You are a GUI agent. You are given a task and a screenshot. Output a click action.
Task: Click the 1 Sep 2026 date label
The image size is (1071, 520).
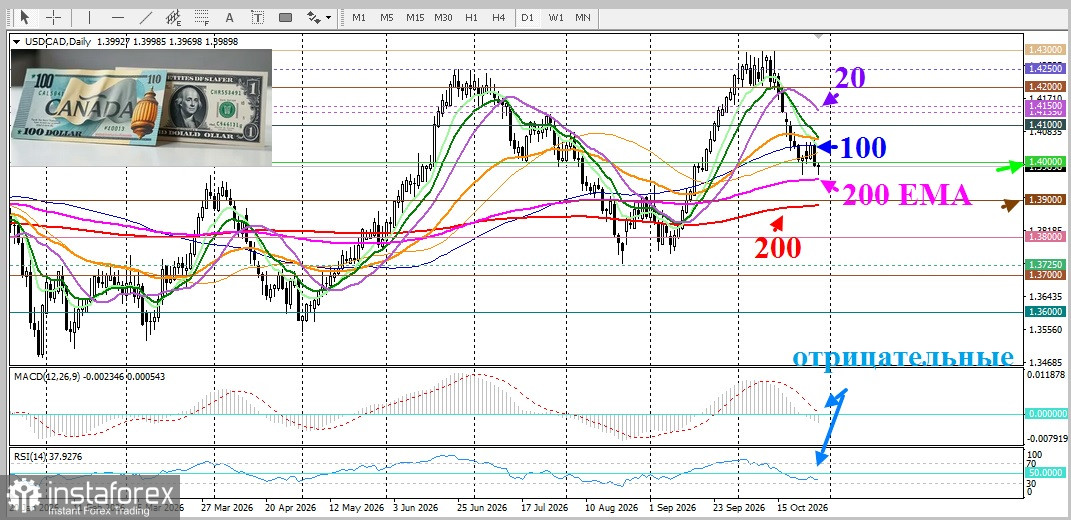[673, 509]
